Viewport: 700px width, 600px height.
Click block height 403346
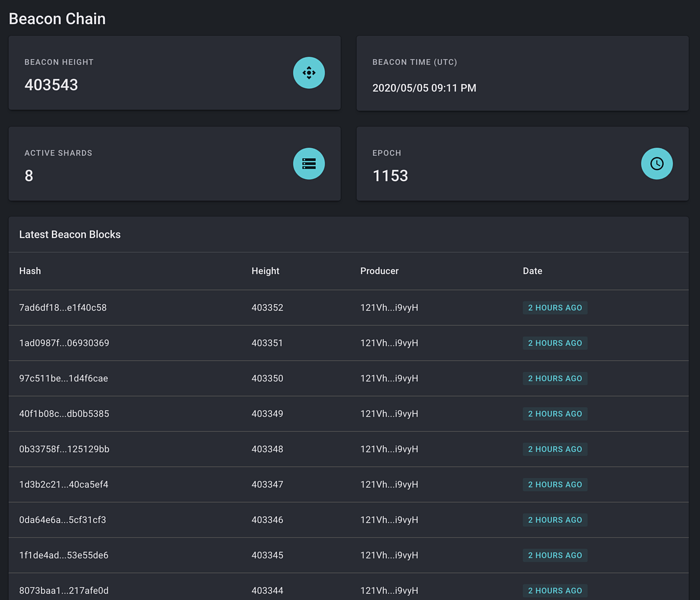[267, 520]
